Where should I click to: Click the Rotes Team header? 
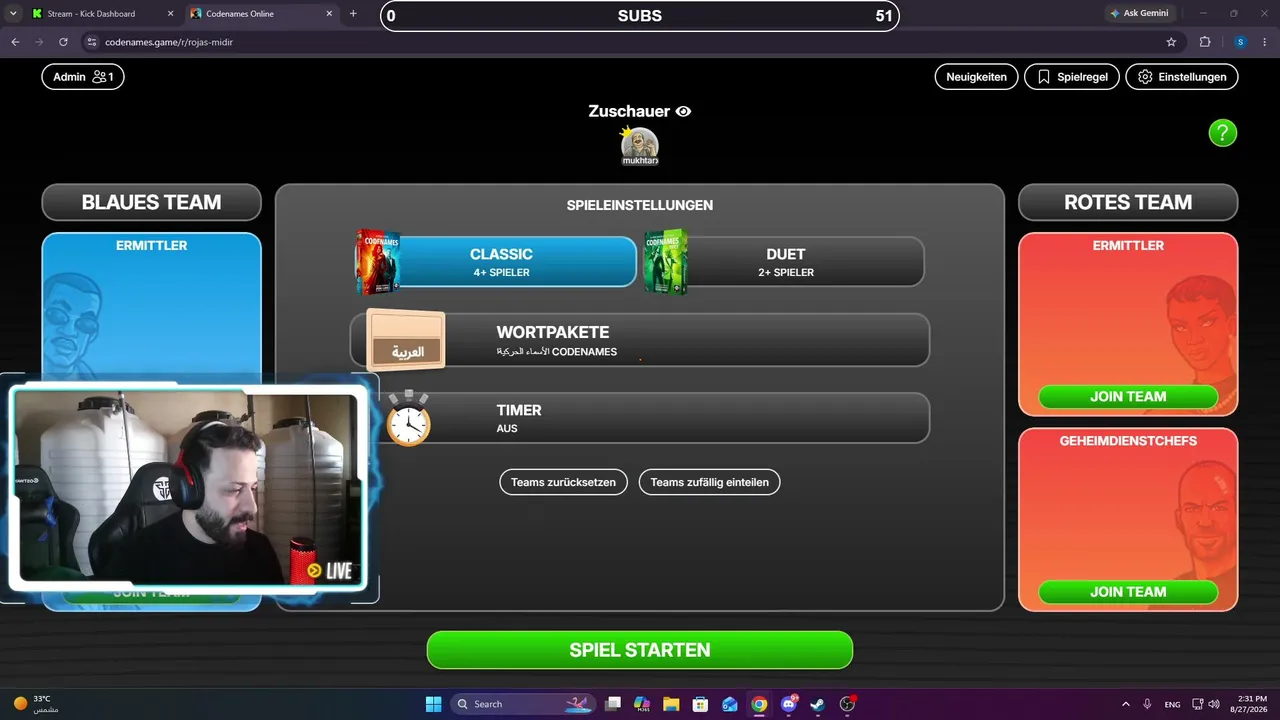coord(1128,202)
